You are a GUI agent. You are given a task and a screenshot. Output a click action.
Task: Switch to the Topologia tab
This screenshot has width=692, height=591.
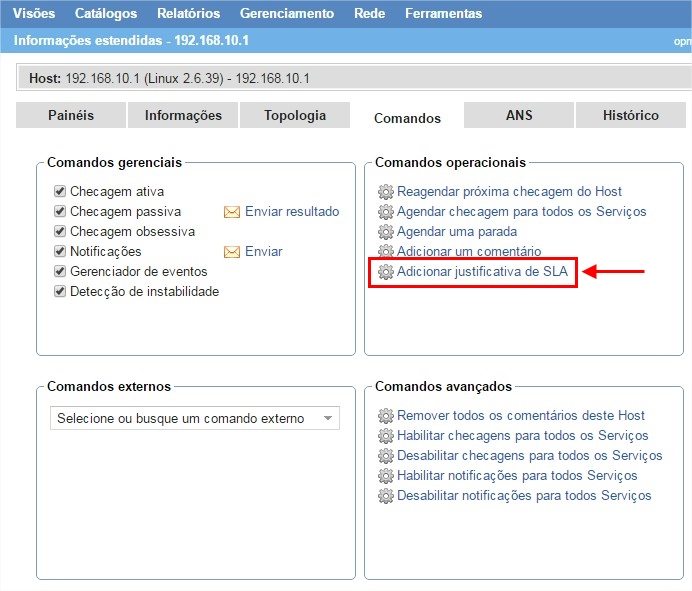click(295, 115)
